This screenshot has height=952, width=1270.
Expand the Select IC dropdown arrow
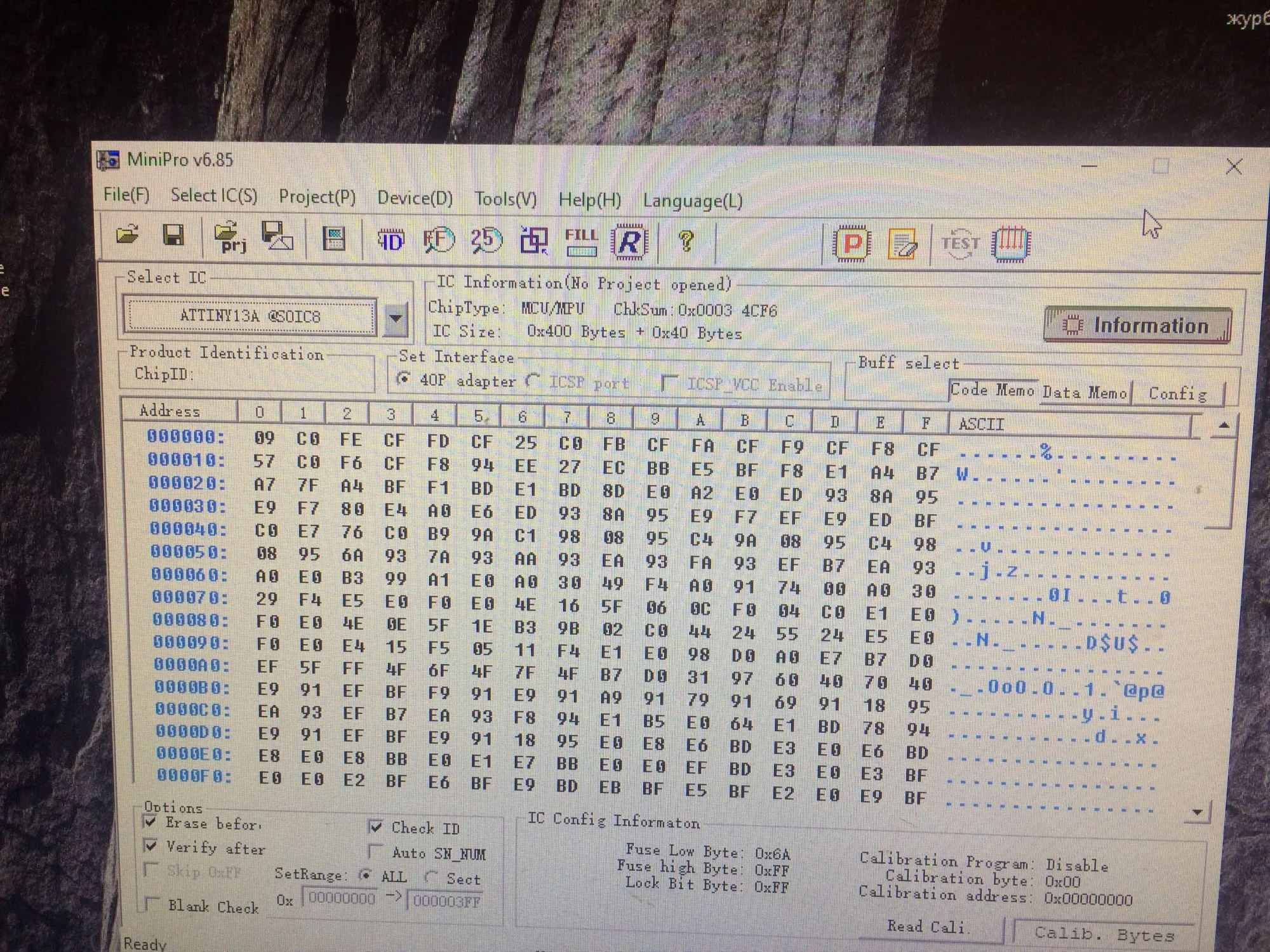click(x=396, y=317)
